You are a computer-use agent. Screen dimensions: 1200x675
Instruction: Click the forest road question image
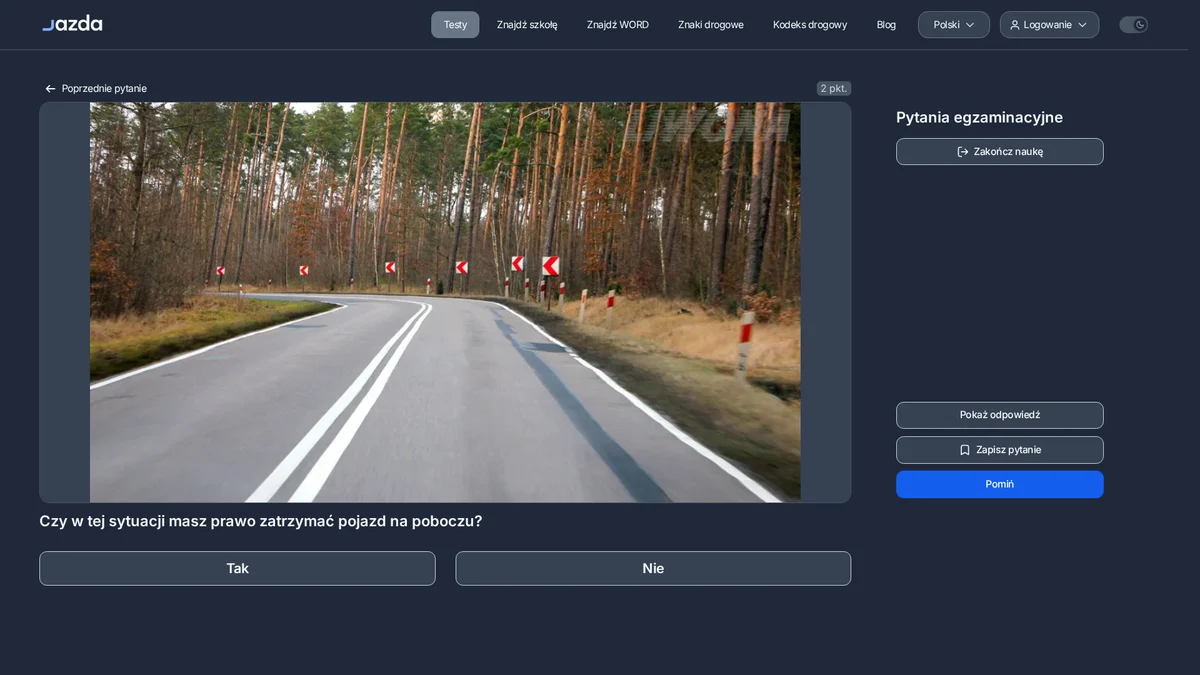coord(445,302)
